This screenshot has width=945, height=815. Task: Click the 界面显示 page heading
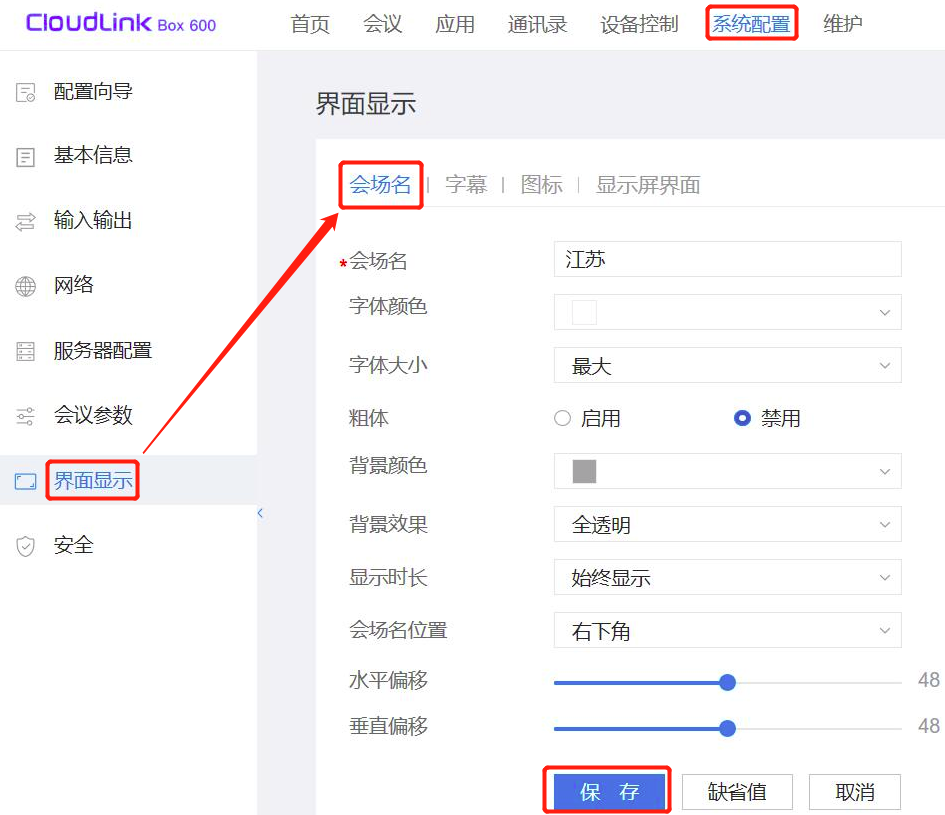pos(366,104)
